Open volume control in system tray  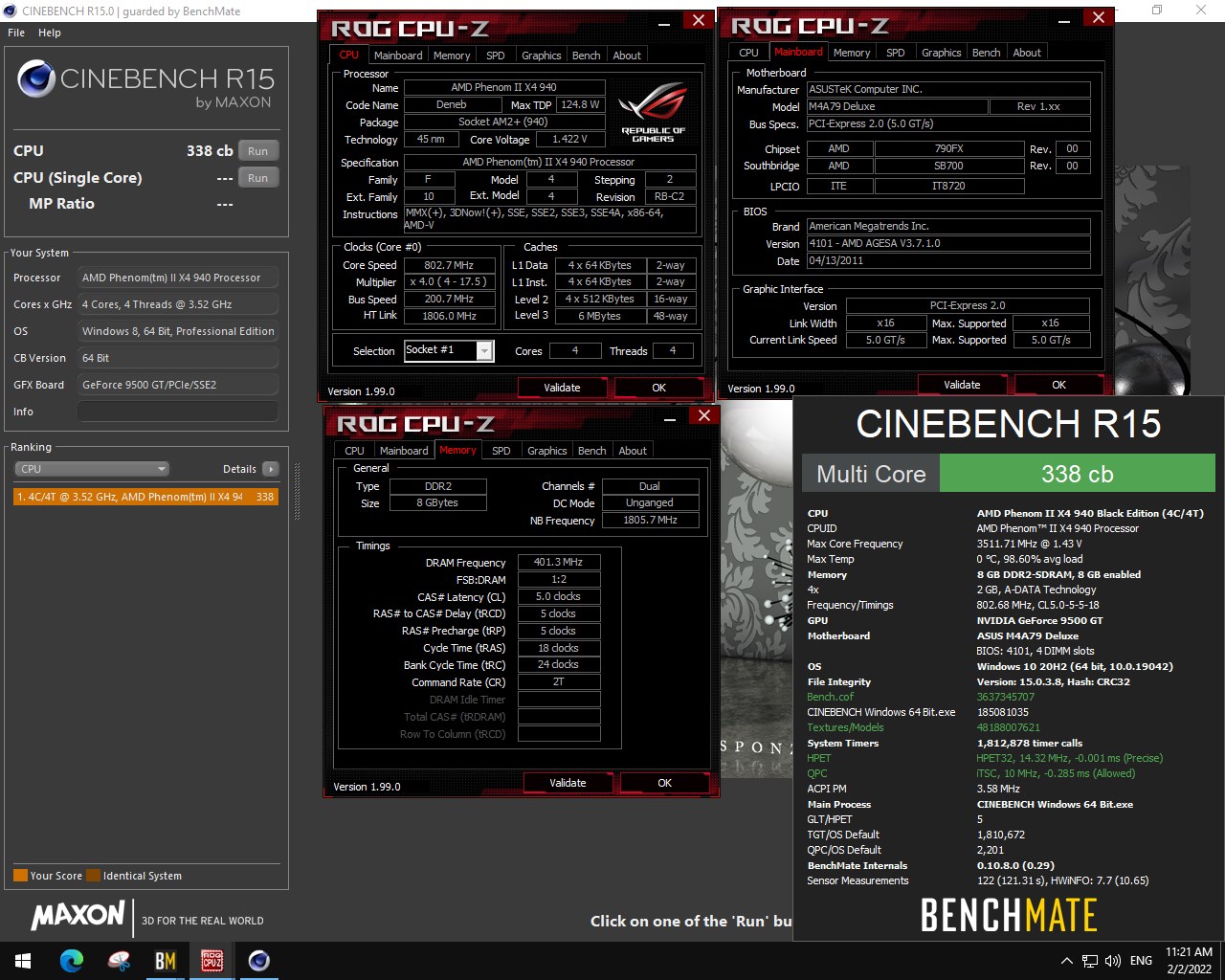coord(1113,961)
